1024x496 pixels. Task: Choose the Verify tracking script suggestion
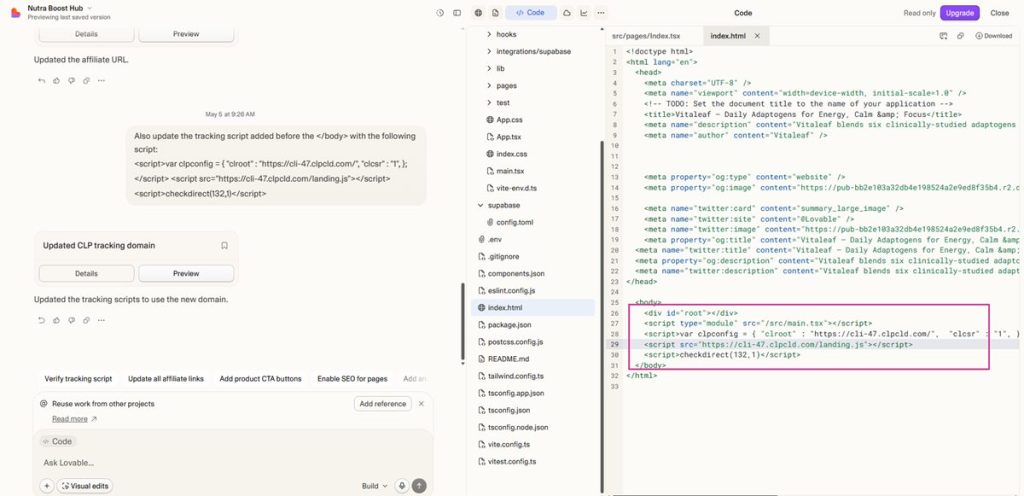(x=78, y=379)
